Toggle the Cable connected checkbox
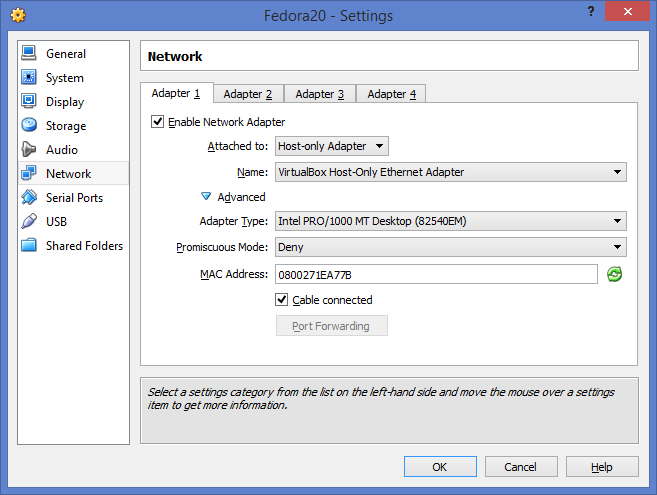The width and height of the screenshot is (657, 495). 282,300
